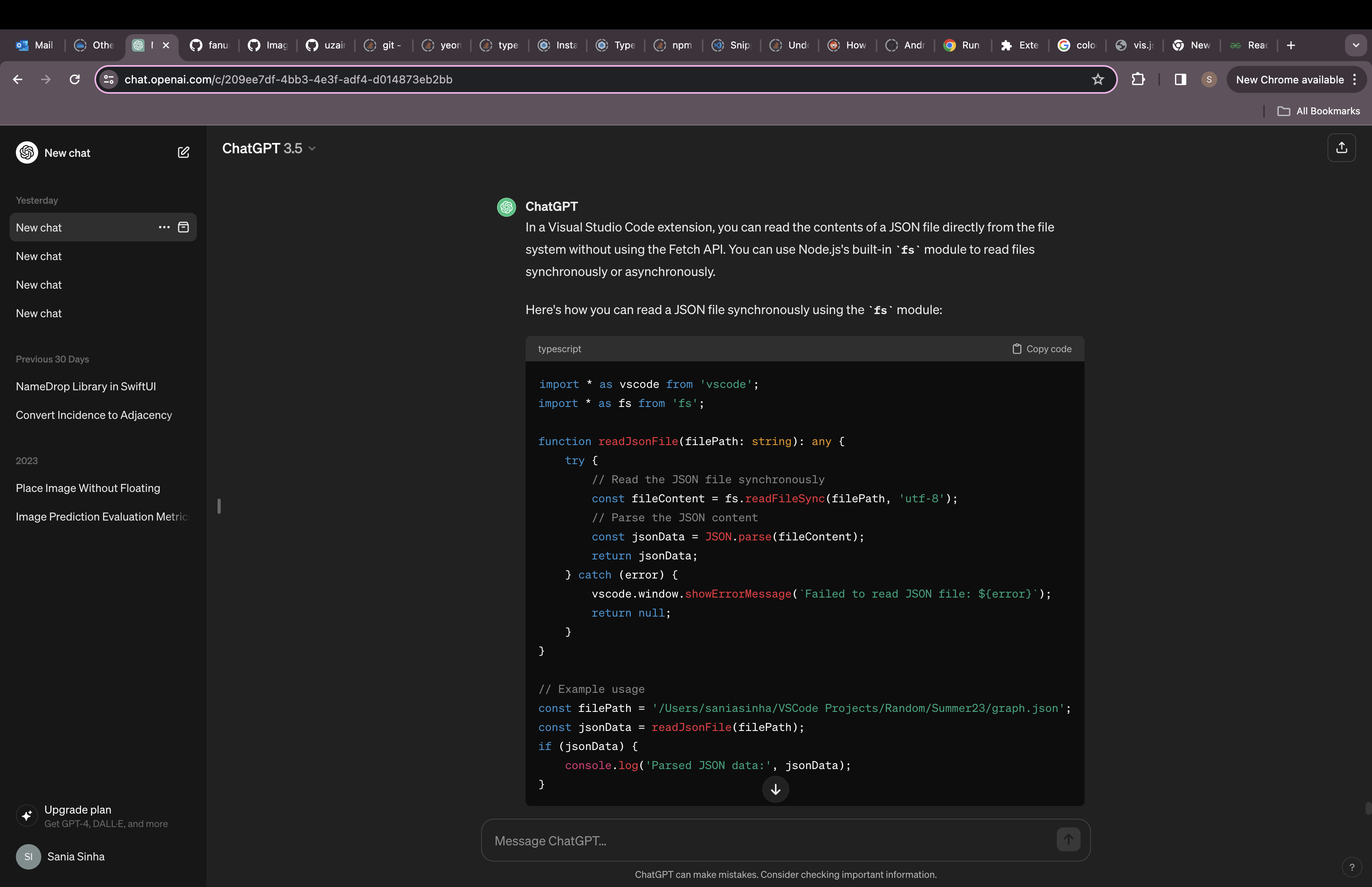Click the Extensions browser toolbar icon
The width and height of the screenshot is (1372, 887).
1139,79
